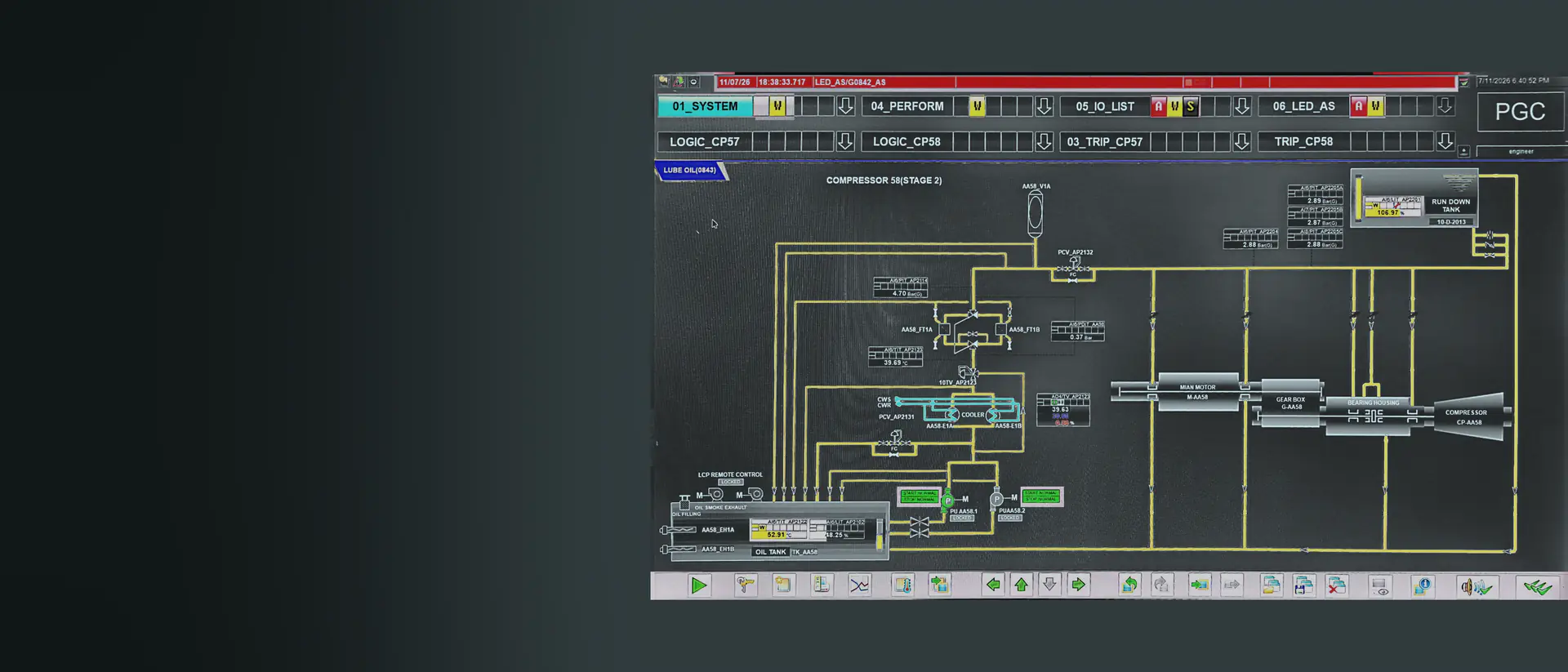The image size is (1568, 672).
Task: Click the key login icon in toolbar
Action: tap(746, 585)
